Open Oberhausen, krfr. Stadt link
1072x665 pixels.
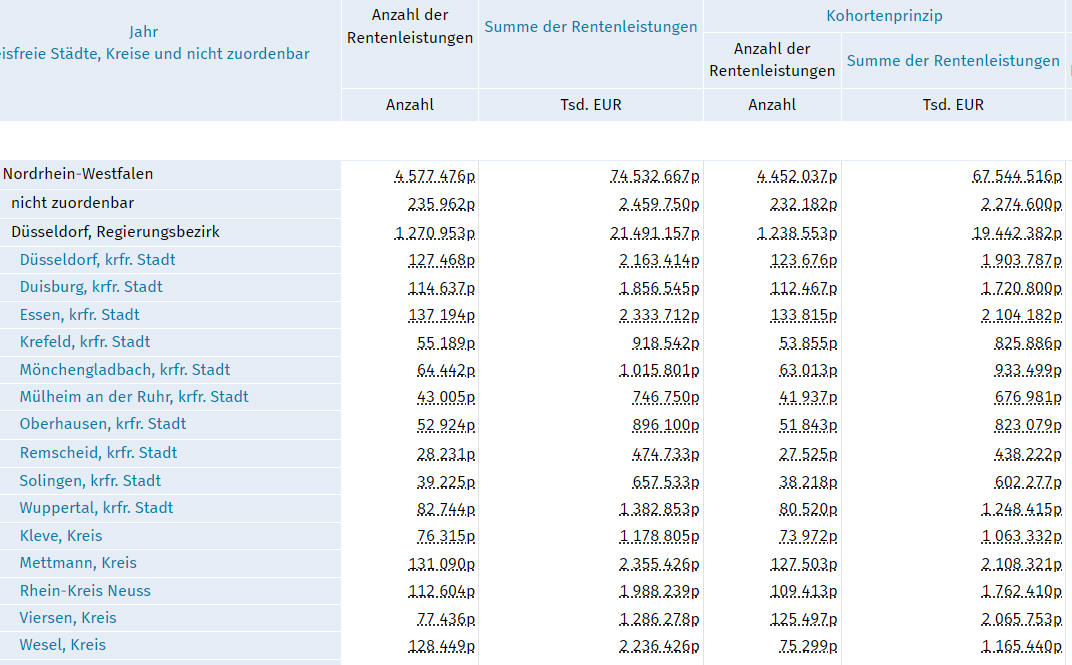[103, 424]
